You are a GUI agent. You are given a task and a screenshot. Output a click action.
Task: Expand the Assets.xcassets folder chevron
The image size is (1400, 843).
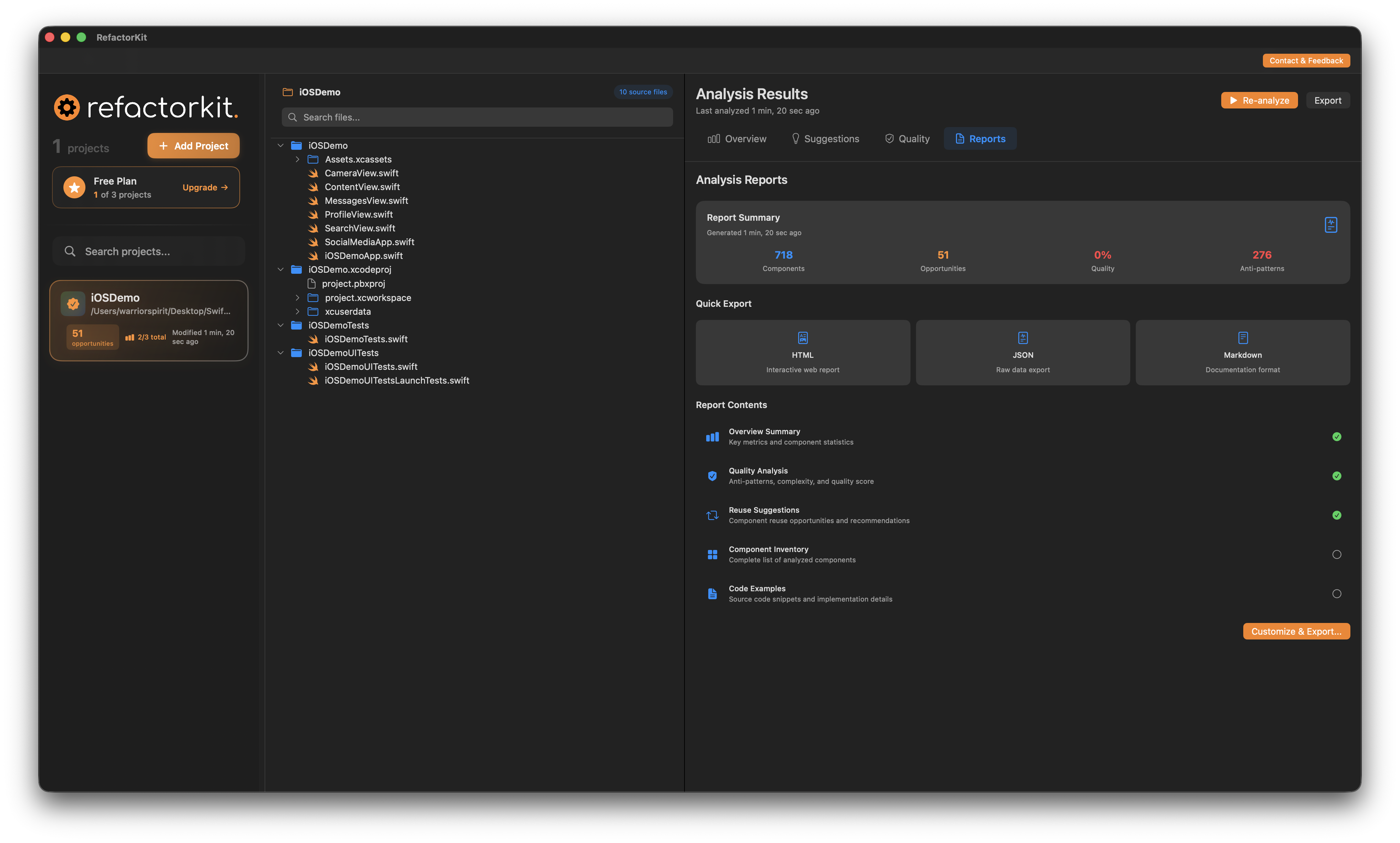click(297, 160)
